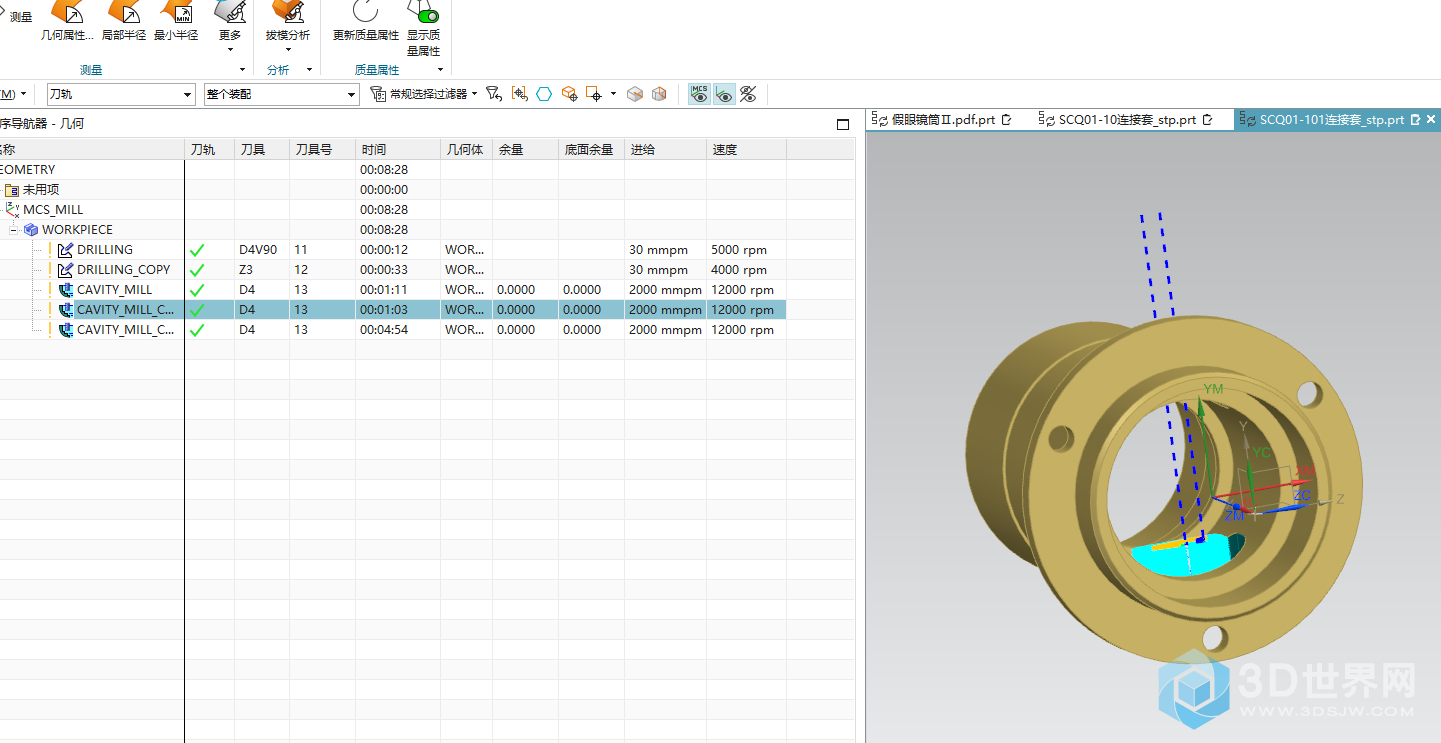This screenshot has width=1441, height=743.
Task: Open the 几何属性 geometry properties tool
Action: pos(67,22)
